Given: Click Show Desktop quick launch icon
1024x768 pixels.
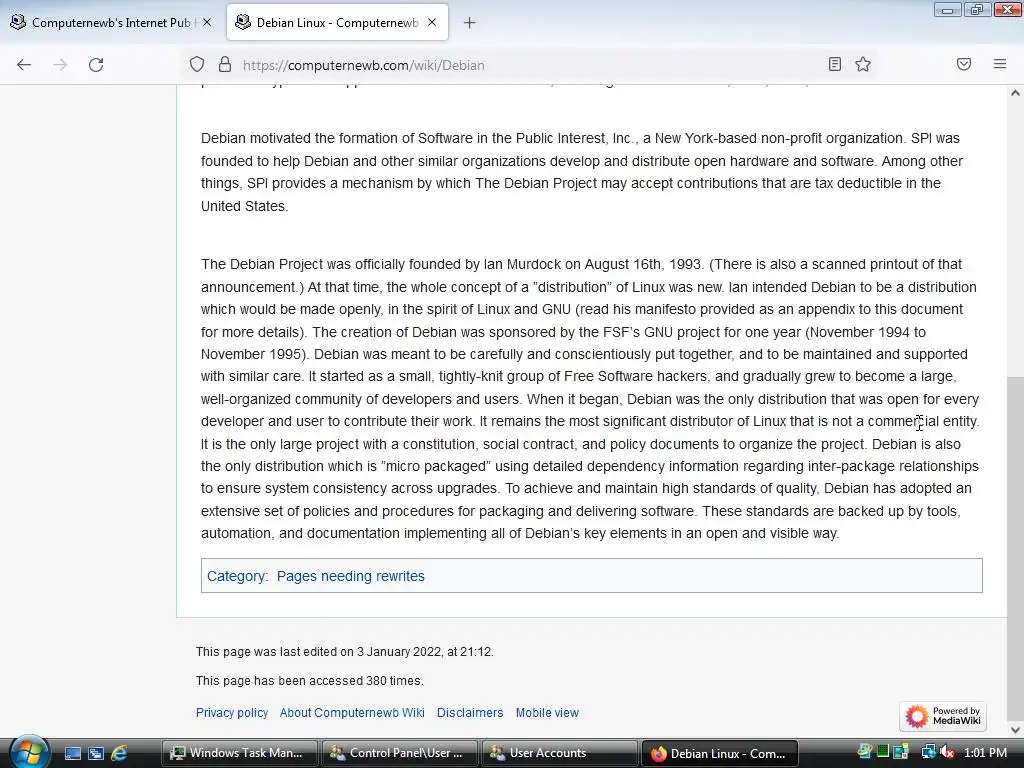Looking at the screenshot, I should 72,753.
